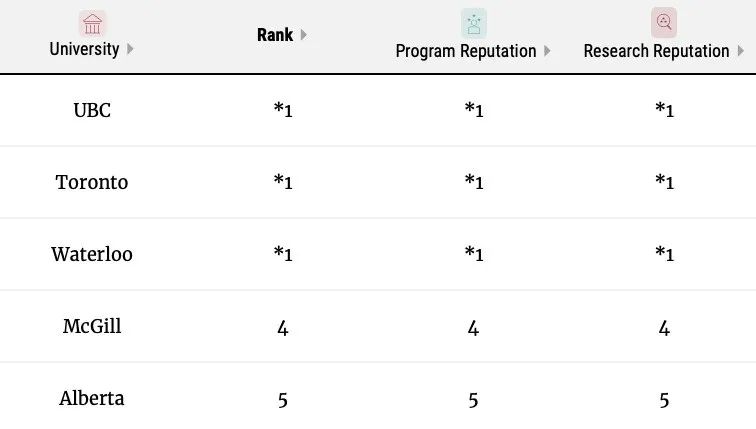
Task: Select the Waterloo university name
Action: point(92,254)
